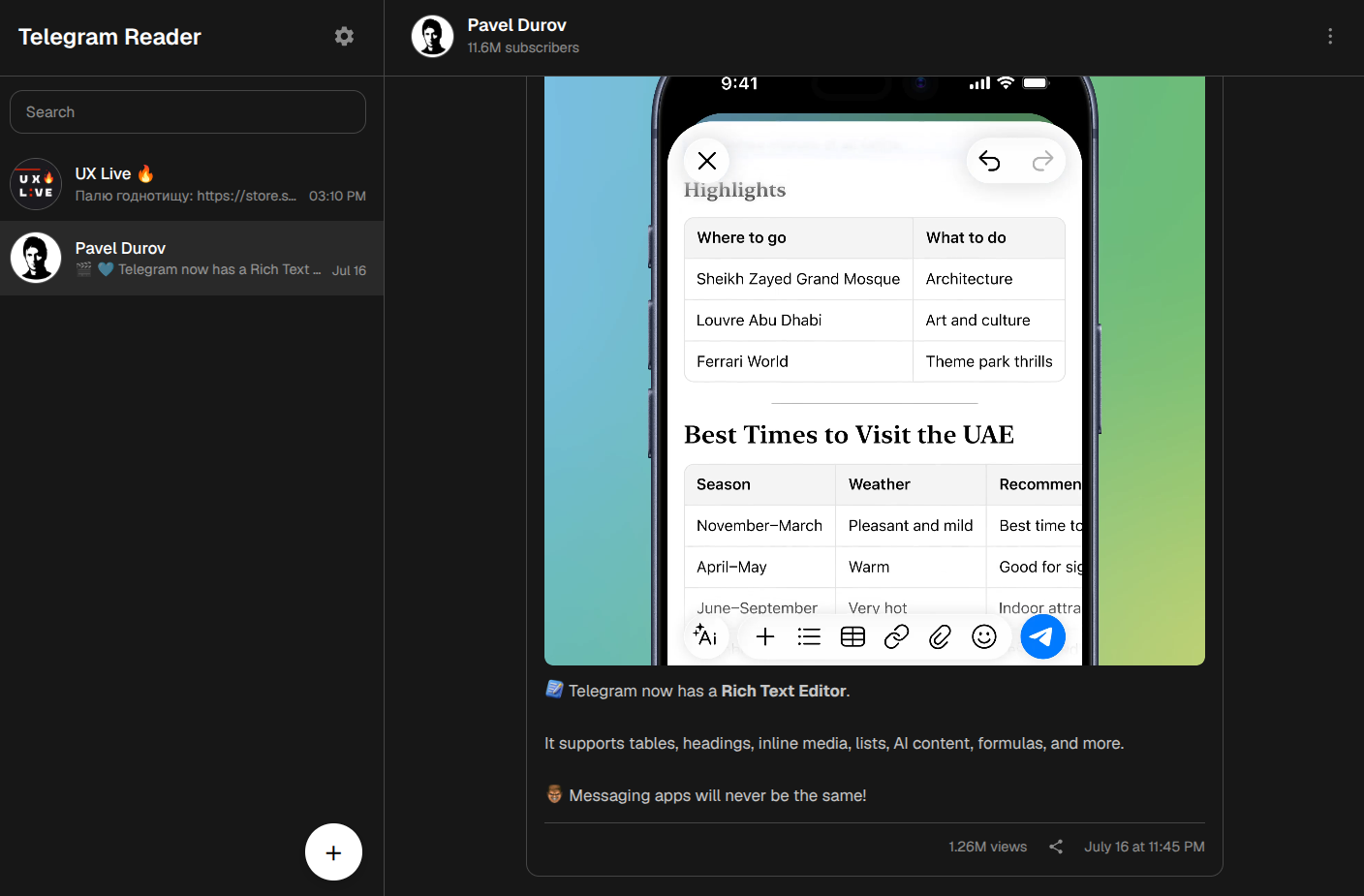
Task: Click the 'Pleasant and mild' table cell
Action: point(911,526)
